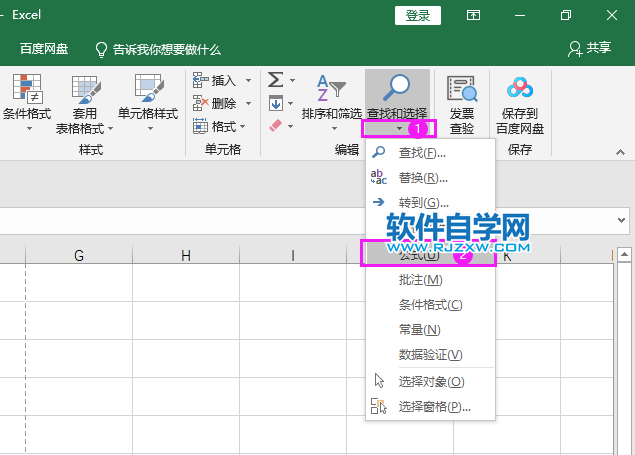Choose Data Validation (数据验证) menu entry
This screenshot has width=635, height=455.
(x=430, y=355)
